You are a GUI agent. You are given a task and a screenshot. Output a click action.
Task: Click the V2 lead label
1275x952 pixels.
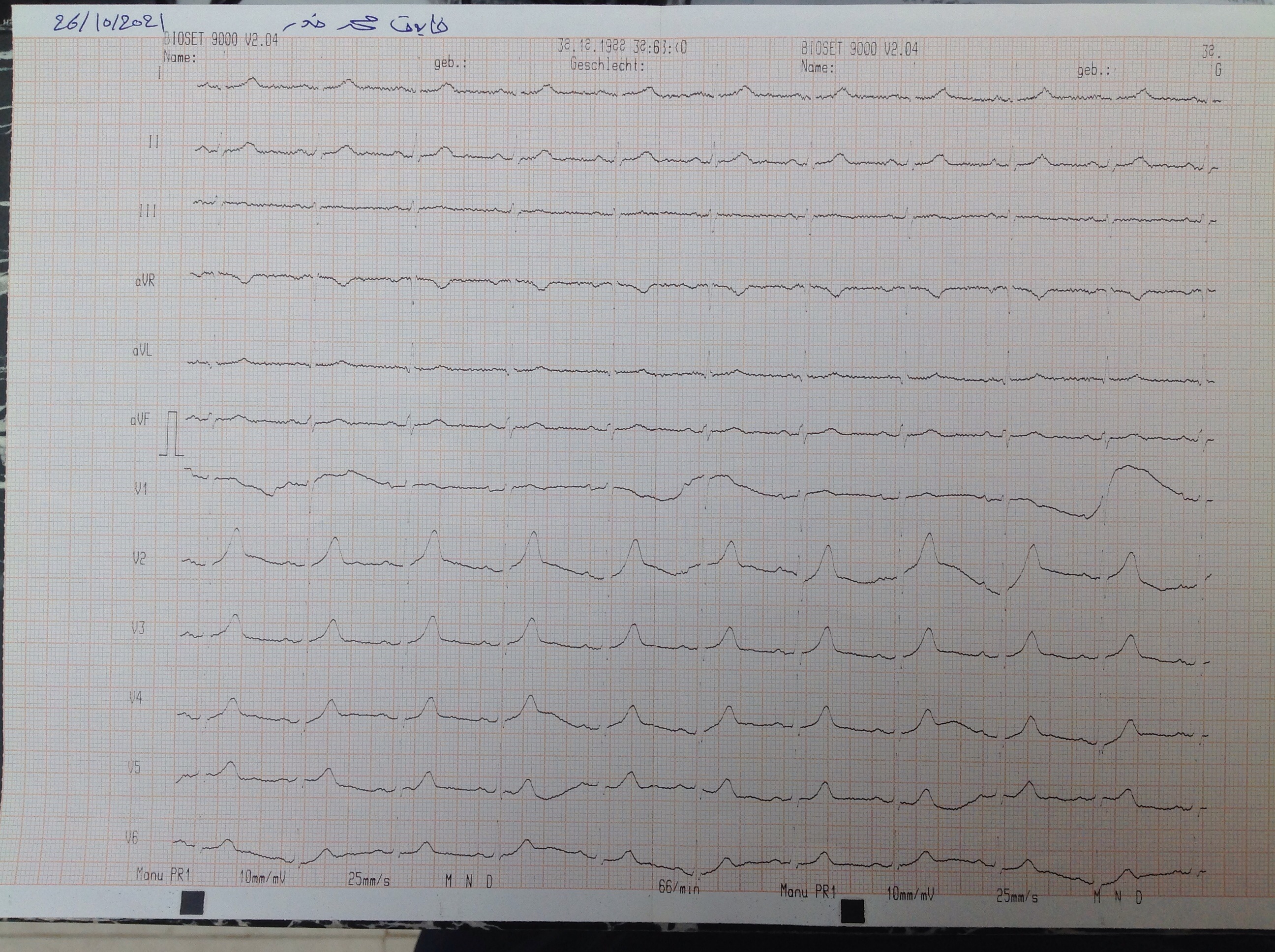pos(139,559)
